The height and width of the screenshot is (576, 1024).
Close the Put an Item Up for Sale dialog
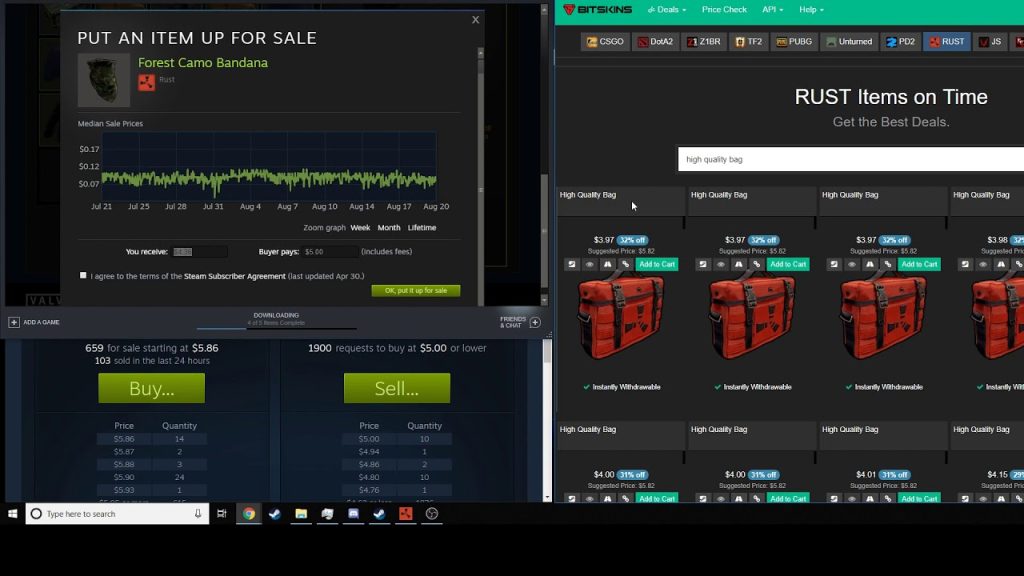pyautogui.click(x=475, y=20)
